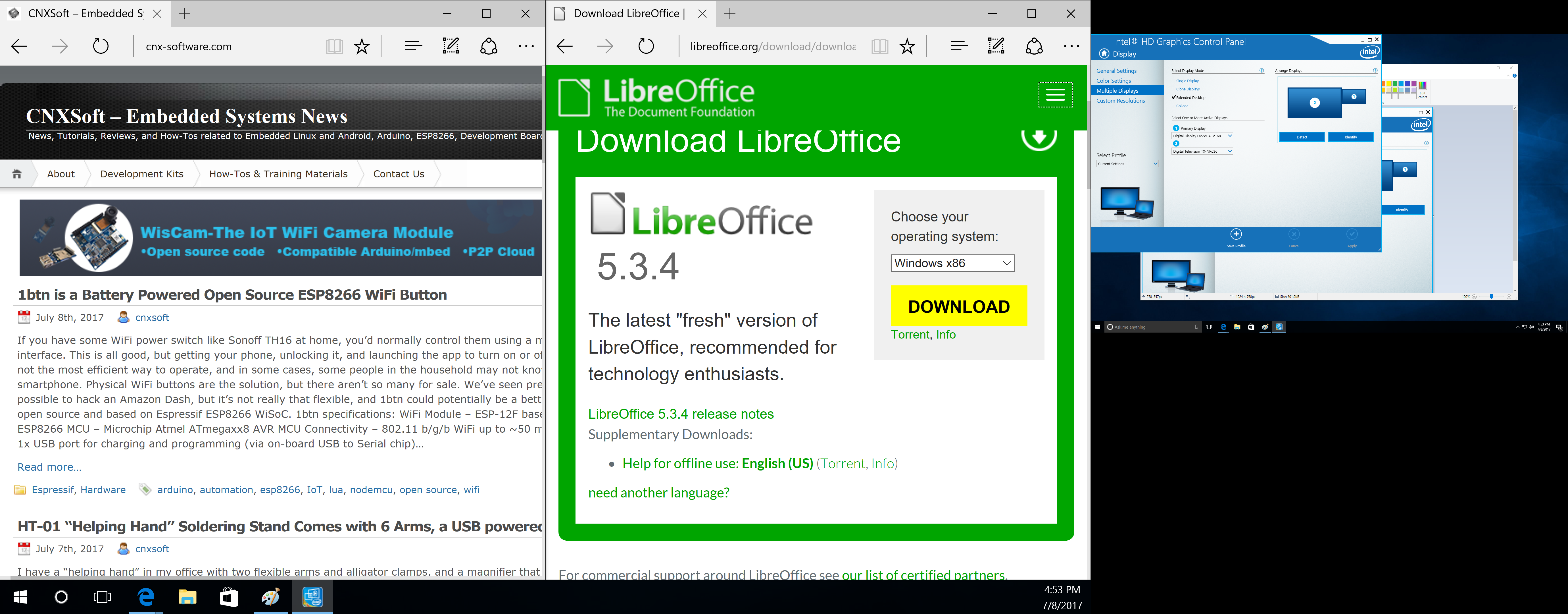Click Identify in the front Intel panel

pyautogui.click(x=1351, y=137)
